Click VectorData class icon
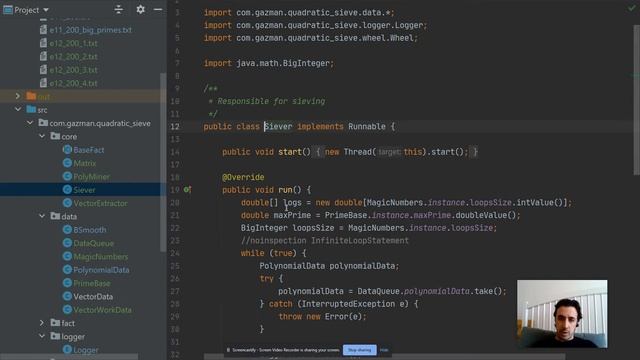640x360 pixels. tap(67, 296)
